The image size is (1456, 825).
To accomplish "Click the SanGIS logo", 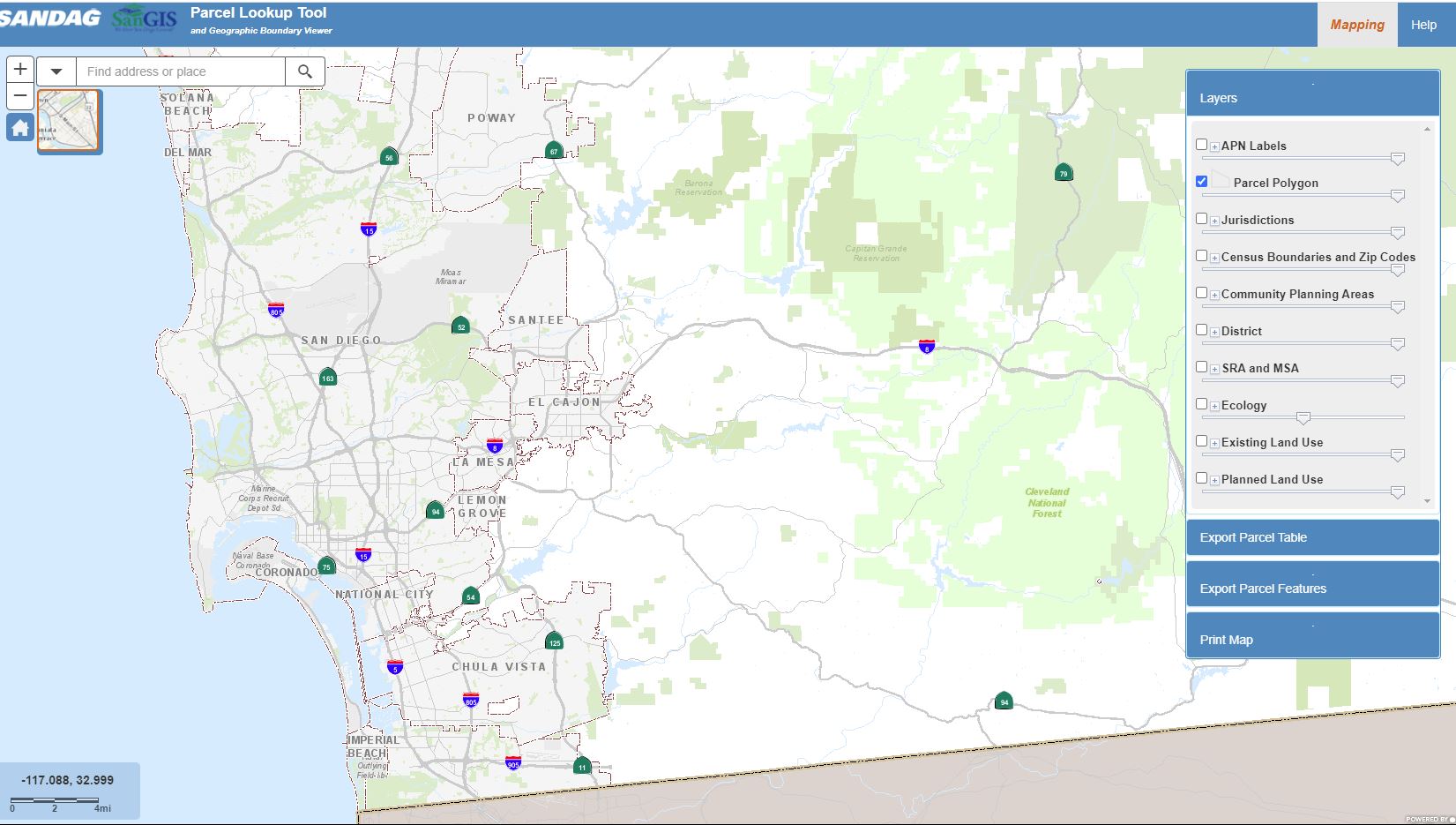I will pyautogui.click(x=145, y=19).
